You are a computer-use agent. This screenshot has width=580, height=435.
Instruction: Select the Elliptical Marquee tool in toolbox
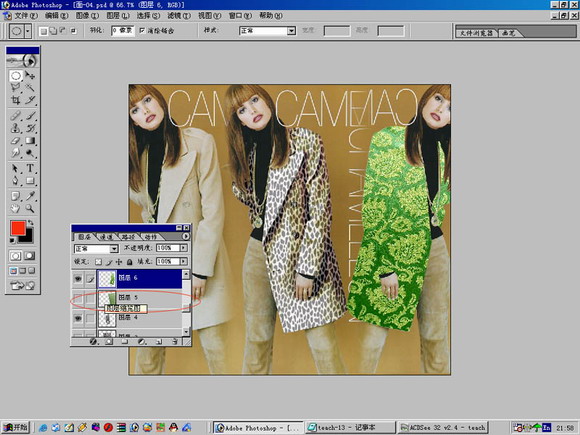tap(16, 76)
